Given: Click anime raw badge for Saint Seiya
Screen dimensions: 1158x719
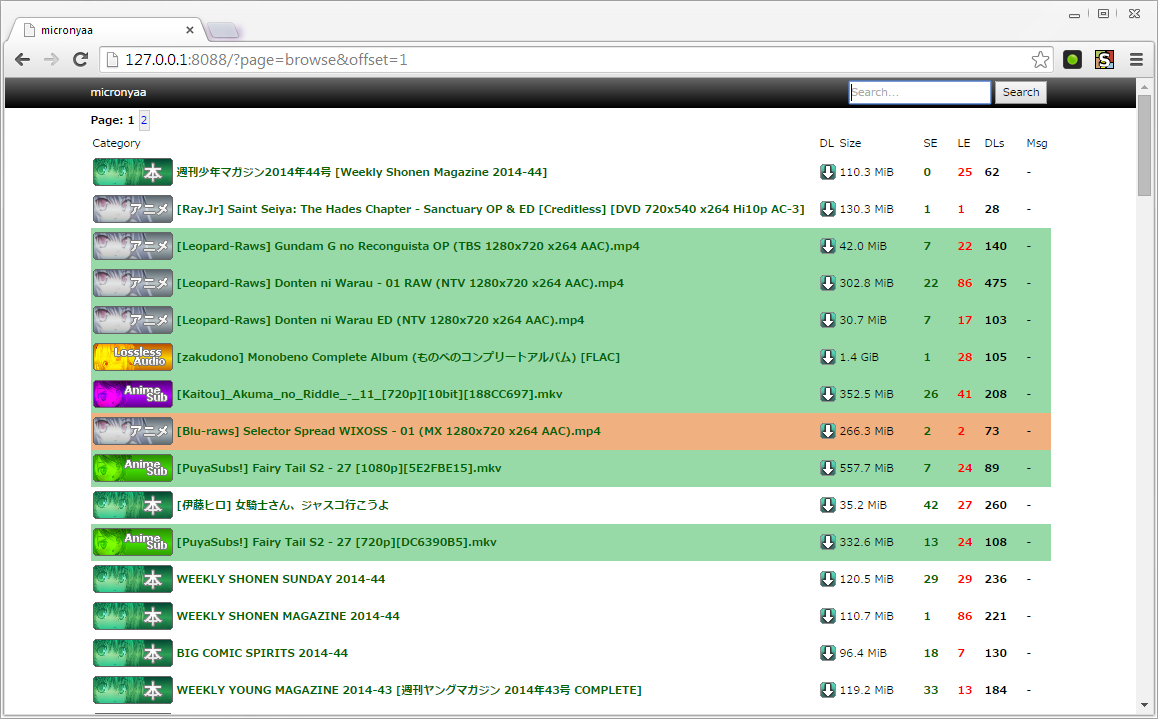Looking at the screenshot, I should (x=133, y=209).
